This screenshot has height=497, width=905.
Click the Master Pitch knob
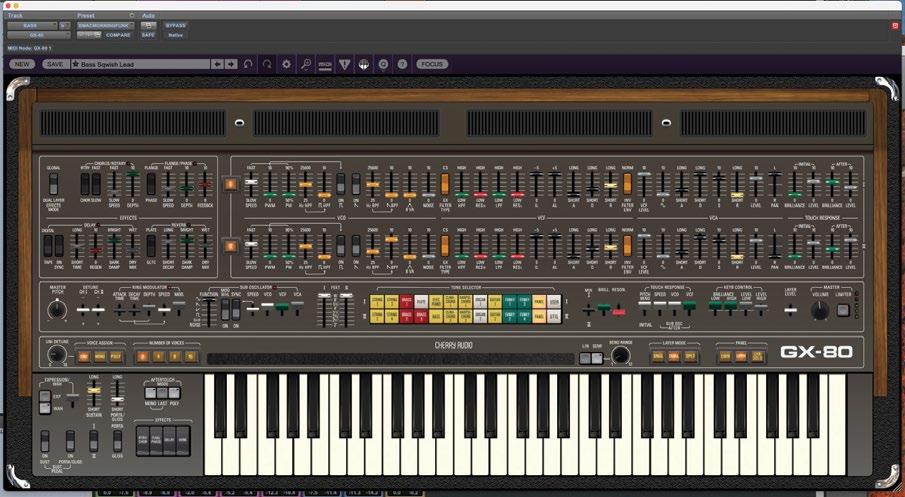[57, 310]
